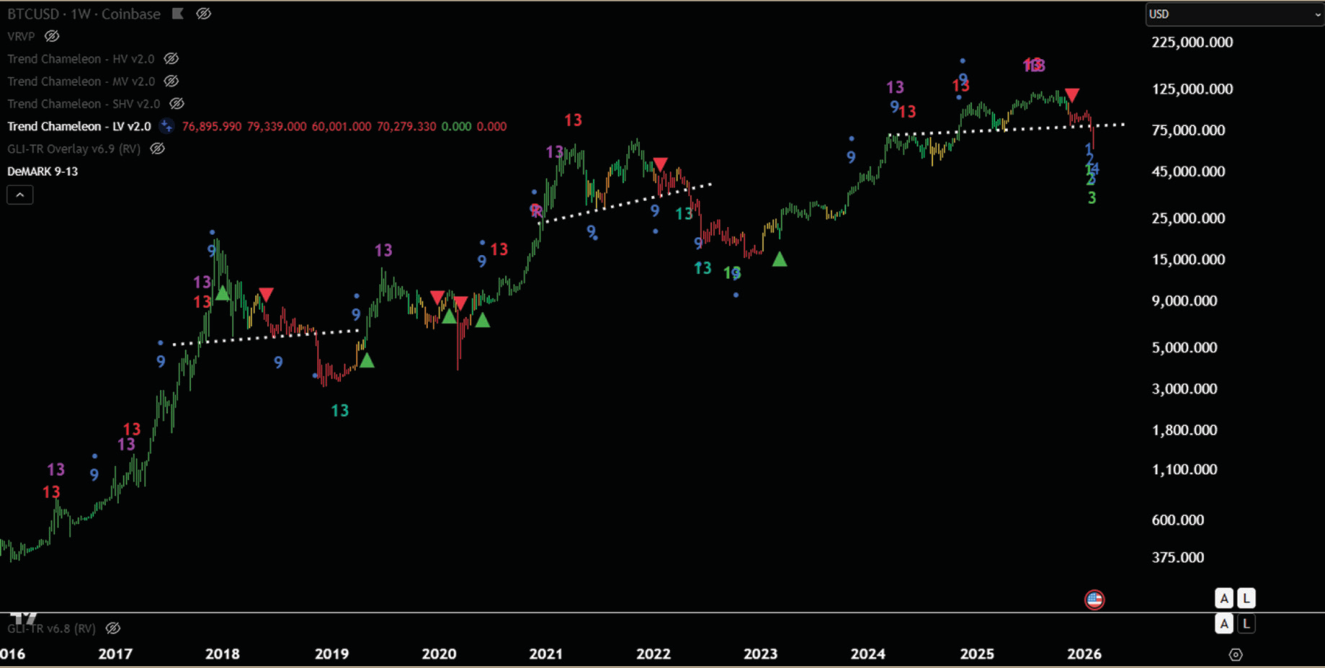Click the blue arrows icon next to Trend Chameleon LV
This screenshot has width=1325, height=668.
tap(166, 126)
